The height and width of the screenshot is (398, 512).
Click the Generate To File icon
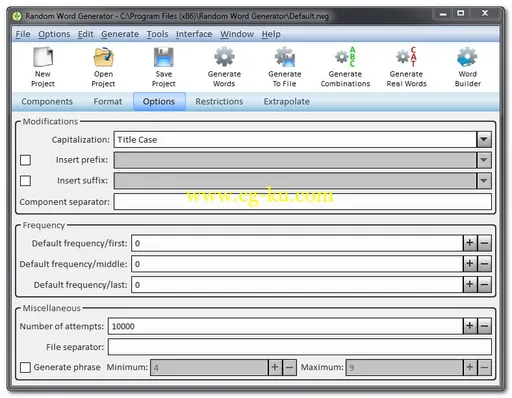click(285, 57)
